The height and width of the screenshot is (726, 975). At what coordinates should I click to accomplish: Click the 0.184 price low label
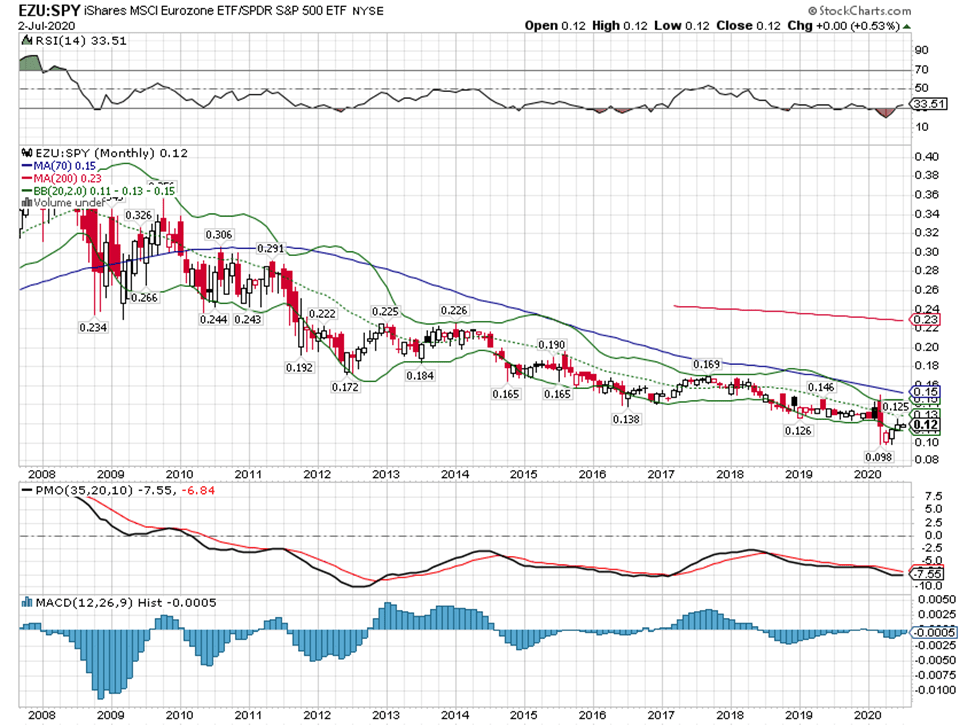(x=420, y=375)
